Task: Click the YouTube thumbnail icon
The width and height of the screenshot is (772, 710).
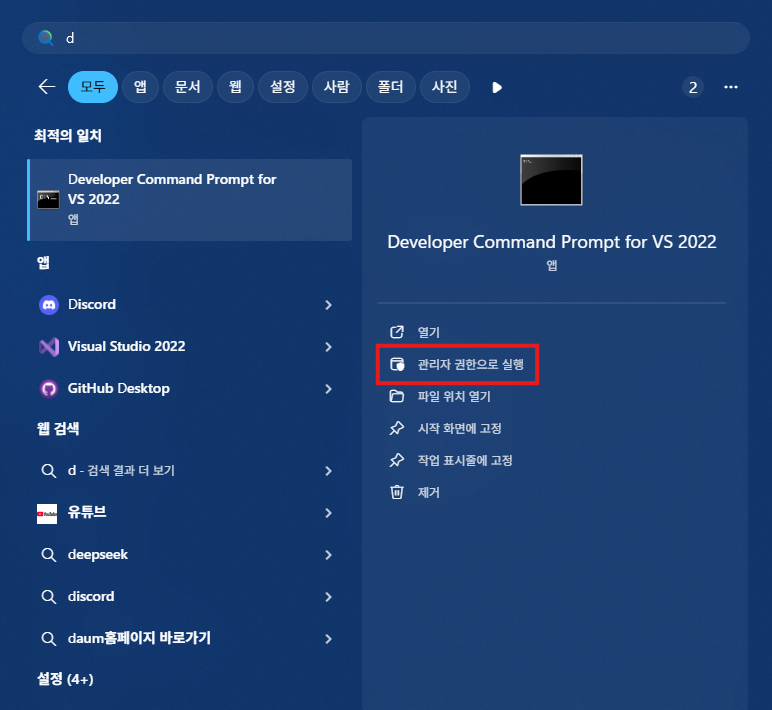Action: (47, 514)
